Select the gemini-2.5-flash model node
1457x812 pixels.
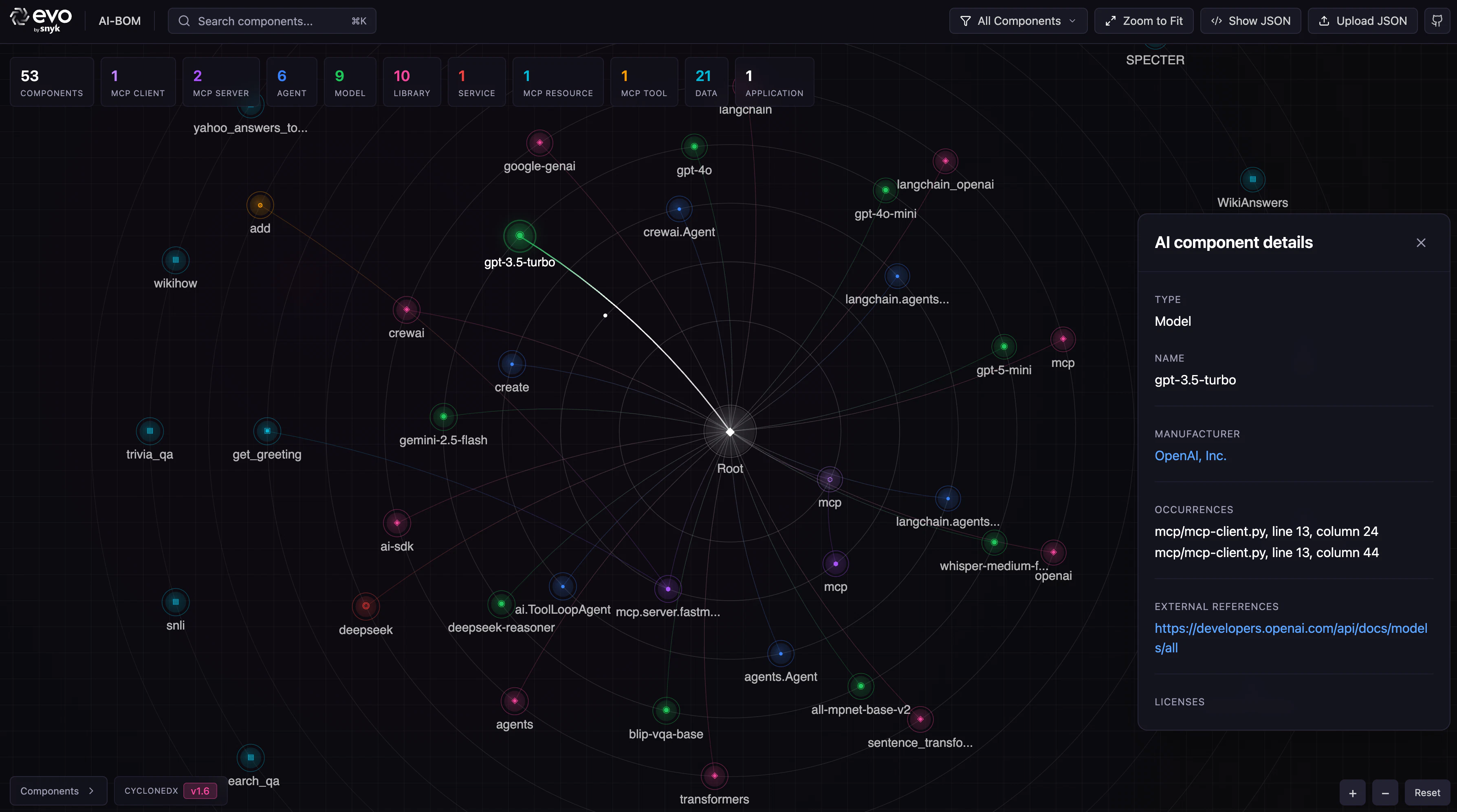[443, 417]
